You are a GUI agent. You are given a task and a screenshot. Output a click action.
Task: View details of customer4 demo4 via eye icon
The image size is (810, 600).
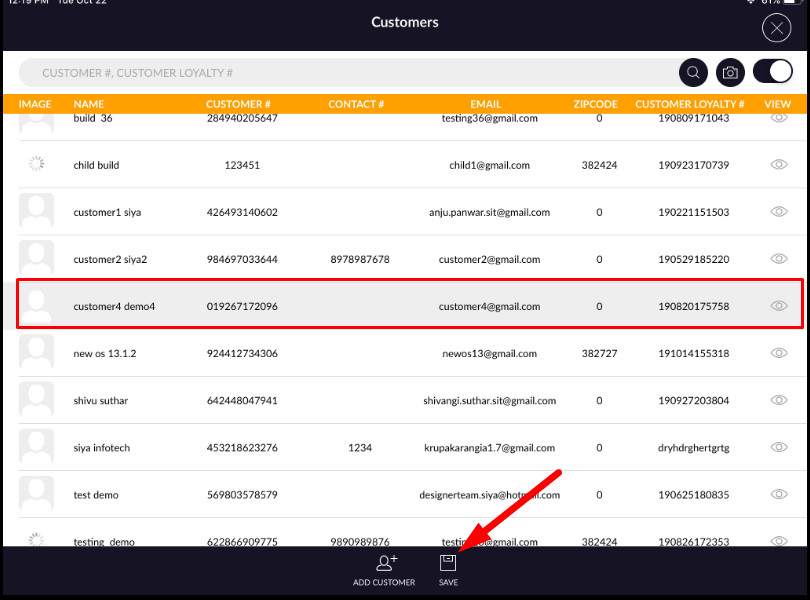tap(779, 305)
